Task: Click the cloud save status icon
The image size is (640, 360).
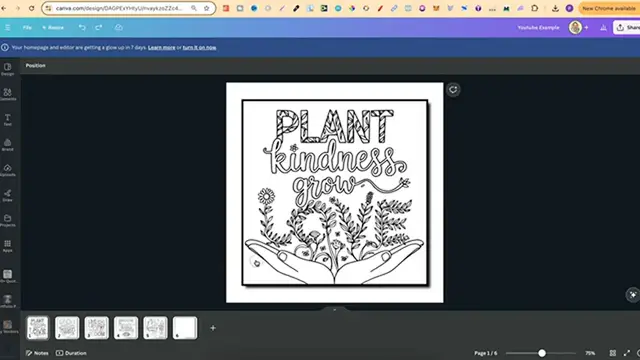Action: pos(118,27)
